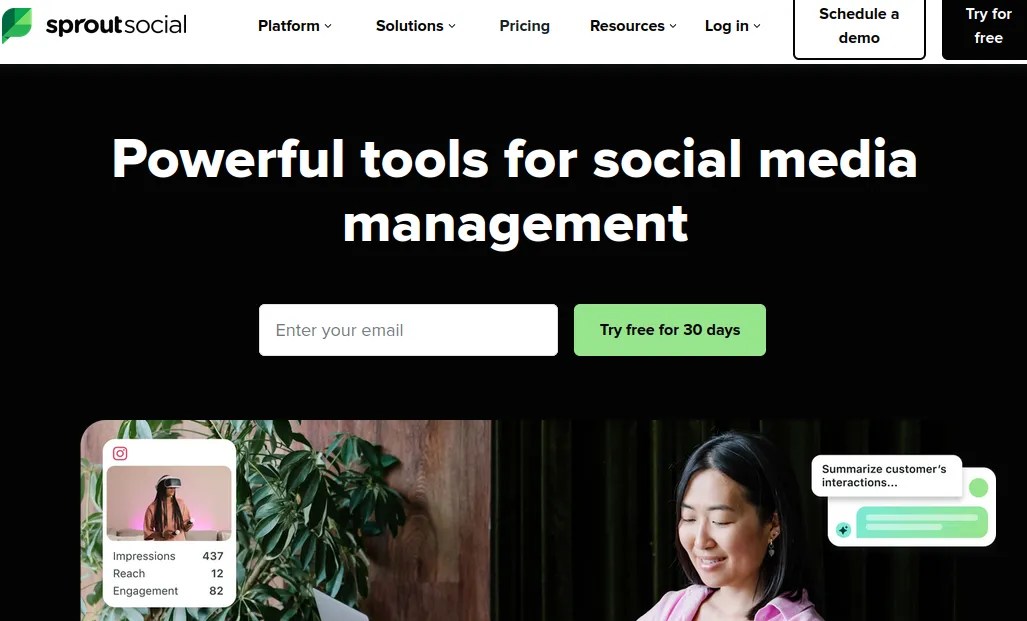Open the Platform menu item
Viewport: 1027px width, 621px height.
[289, 26]
